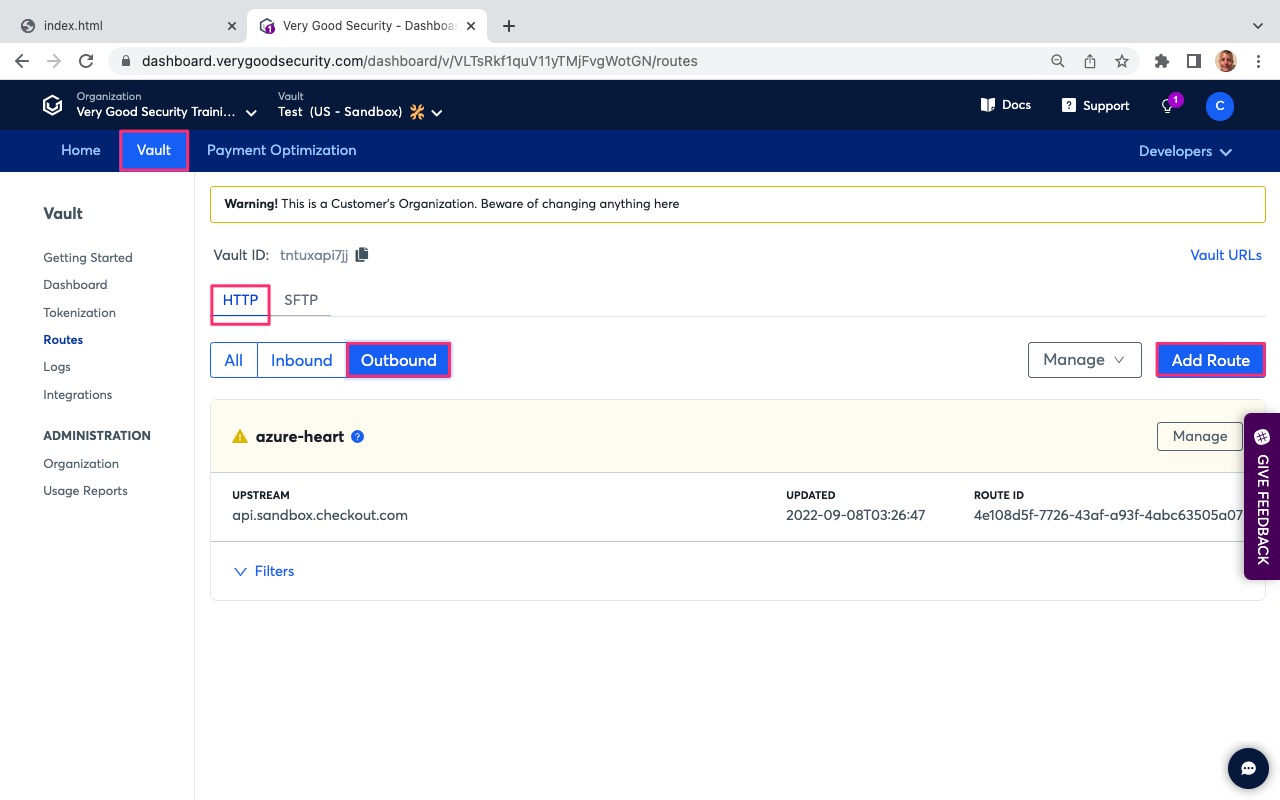Open the Chrome profile picture
1280x800 pixels.
pos(1226,61)
